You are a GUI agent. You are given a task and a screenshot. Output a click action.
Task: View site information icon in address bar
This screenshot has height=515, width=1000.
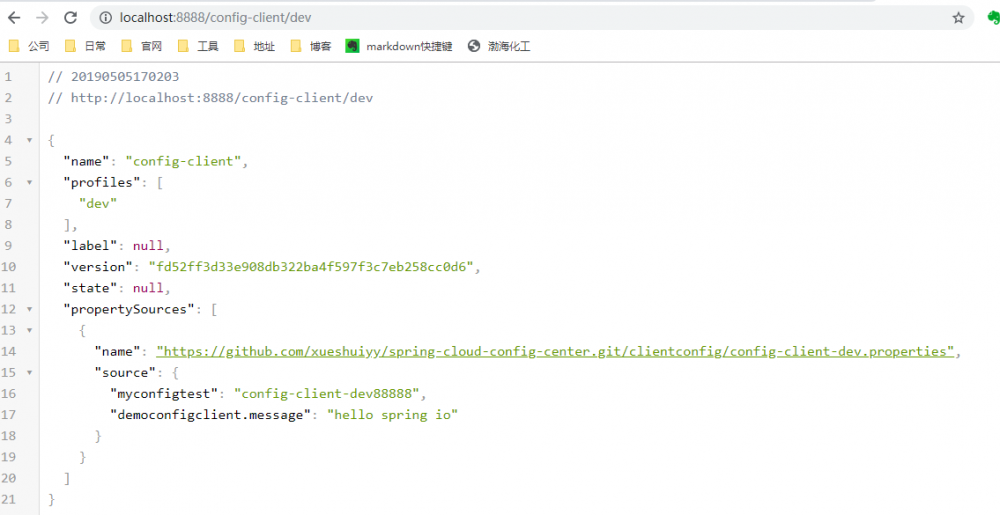(105, 18)
